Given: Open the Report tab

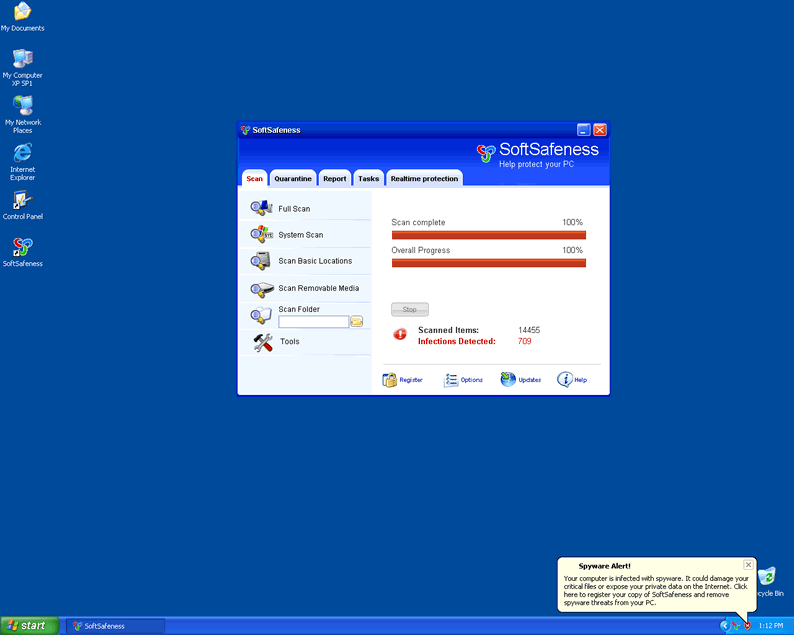Looking at the screenshot, I should (x=335, y=179).
